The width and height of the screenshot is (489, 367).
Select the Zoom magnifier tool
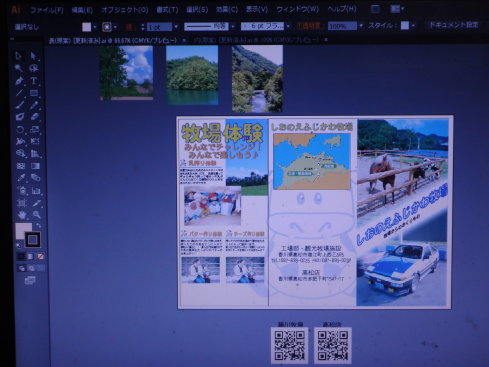click(x=36, y=214)
